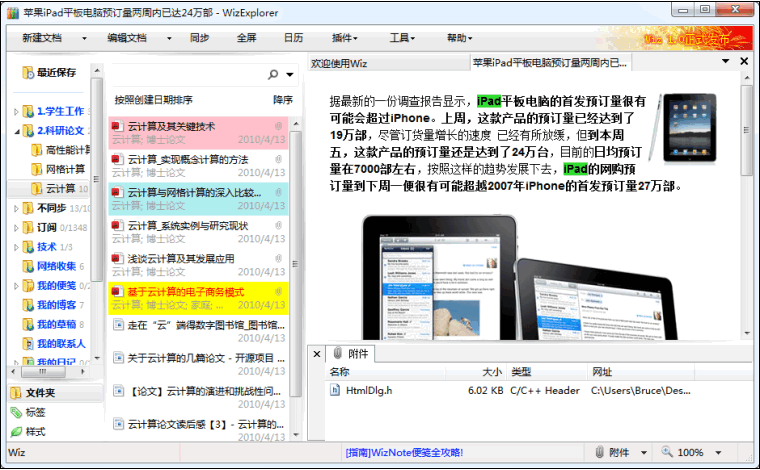Open the status bar 附件 dropdown
760x470 pixels.
coord(644,453)
